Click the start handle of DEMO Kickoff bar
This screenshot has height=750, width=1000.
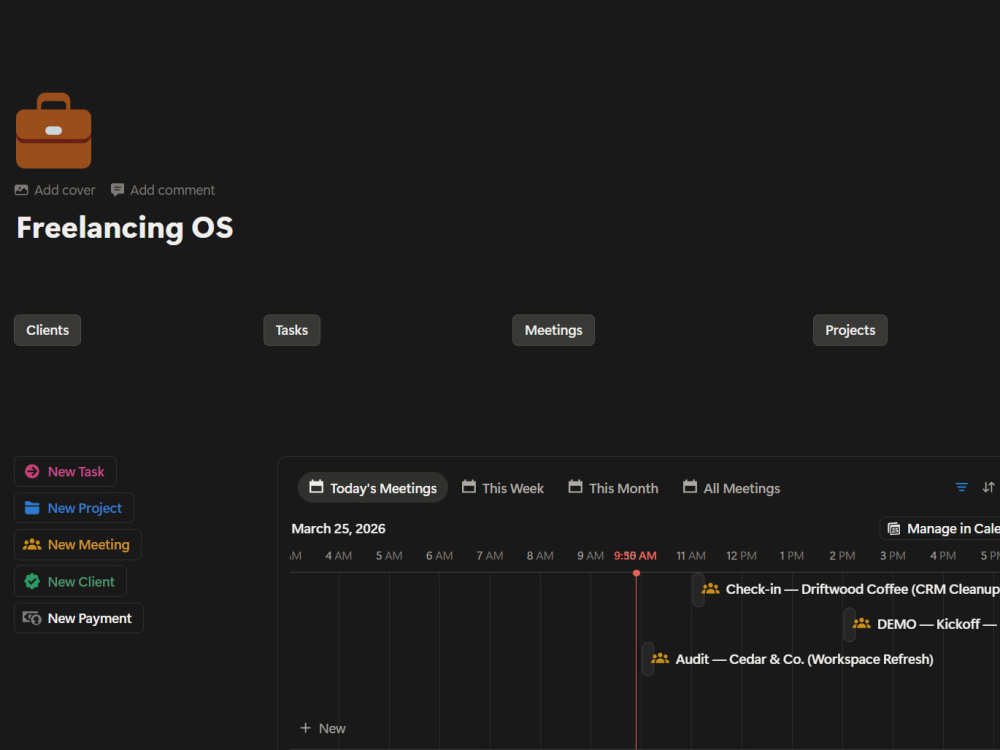(849, 624)
